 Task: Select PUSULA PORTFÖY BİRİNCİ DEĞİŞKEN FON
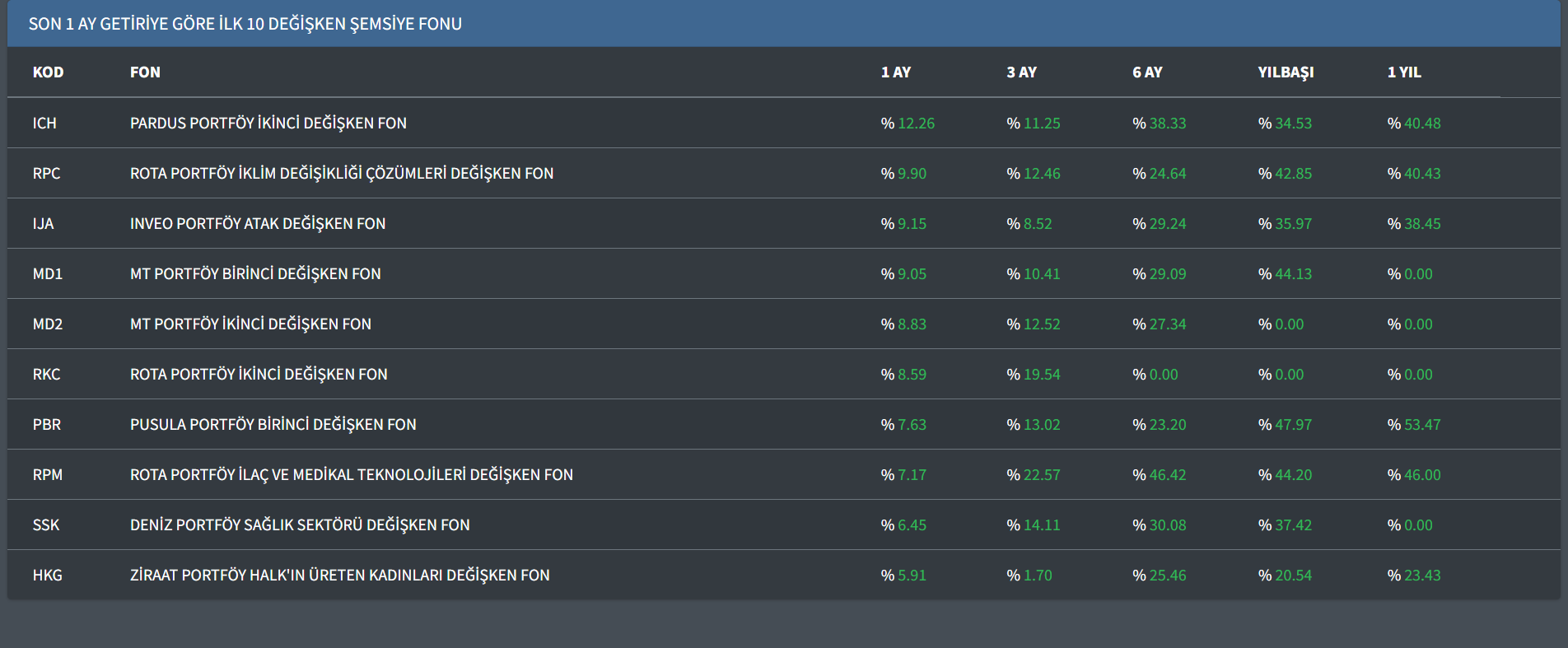(273, 425)
